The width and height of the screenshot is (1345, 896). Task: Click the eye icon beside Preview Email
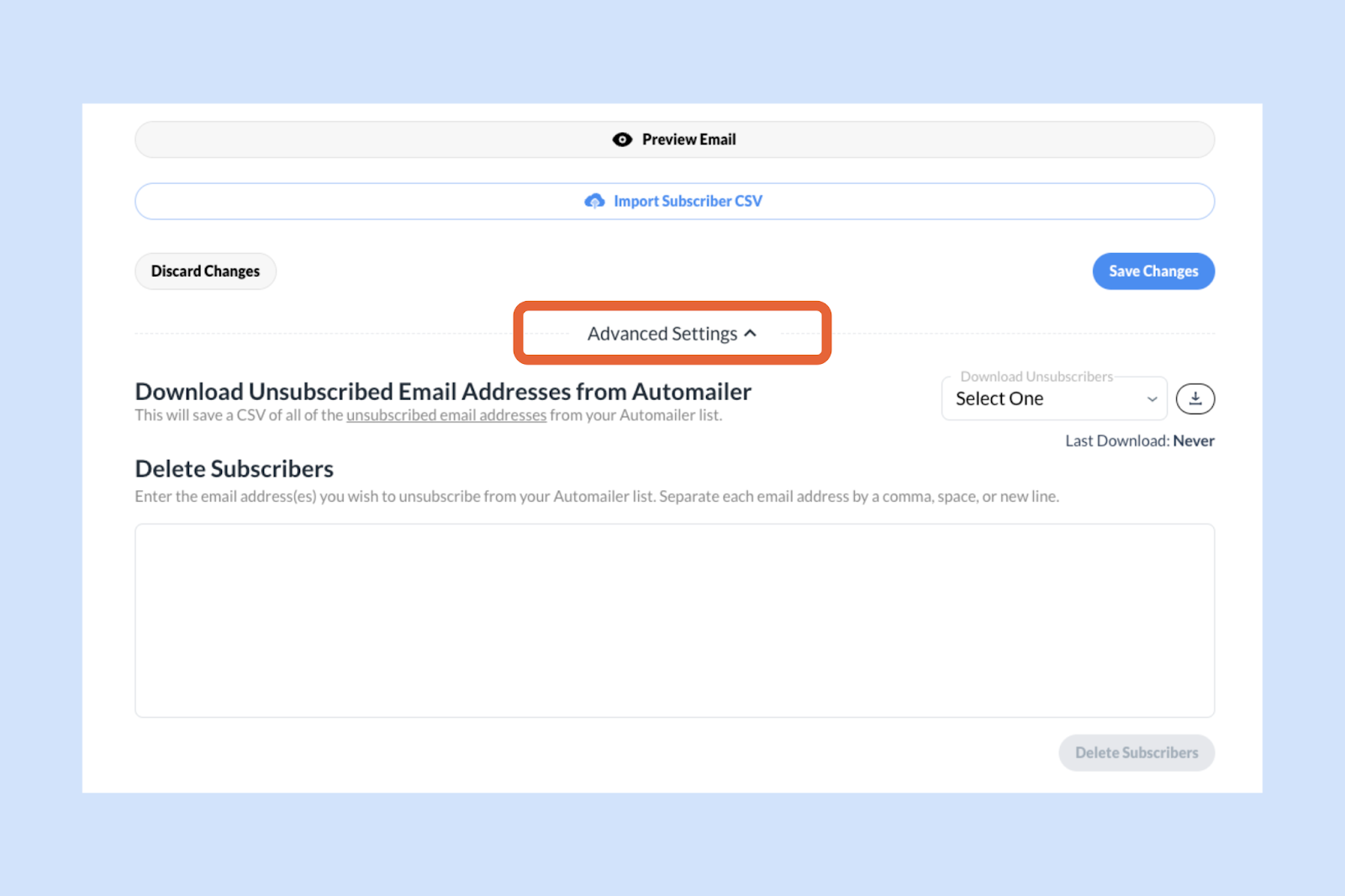(622, 140)
